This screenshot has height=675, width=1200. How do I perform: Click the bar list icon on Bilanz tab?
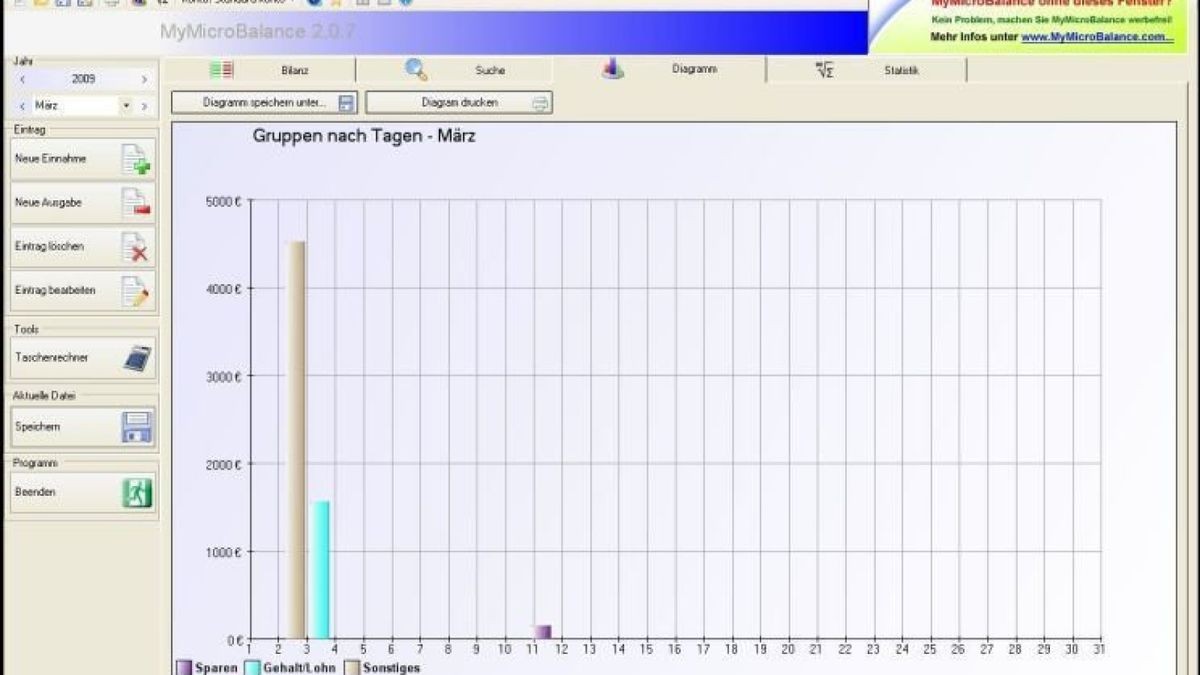coord(220,69)
